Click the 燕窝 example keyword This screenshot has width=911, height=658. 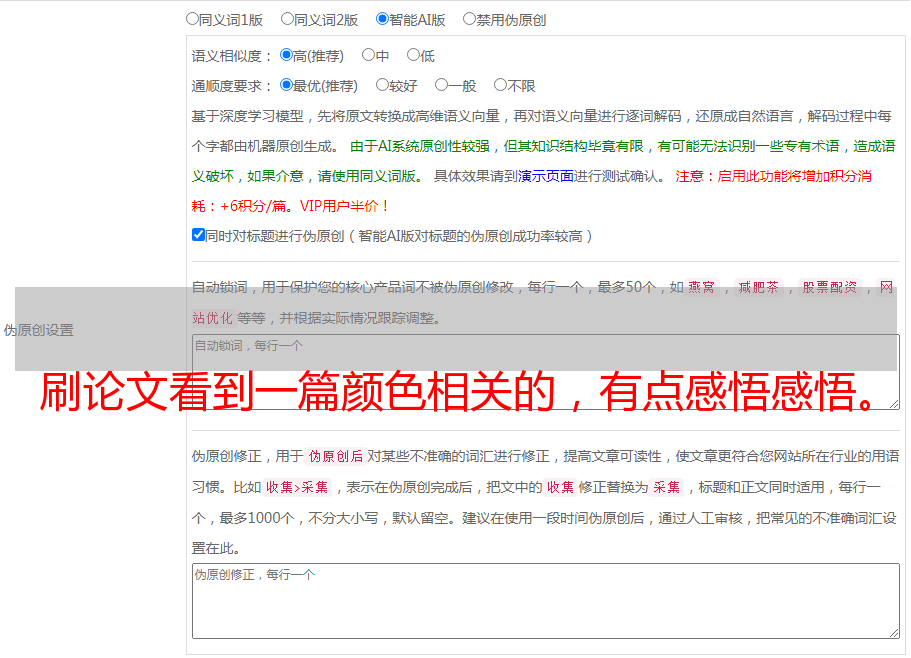tap(701, 287)
